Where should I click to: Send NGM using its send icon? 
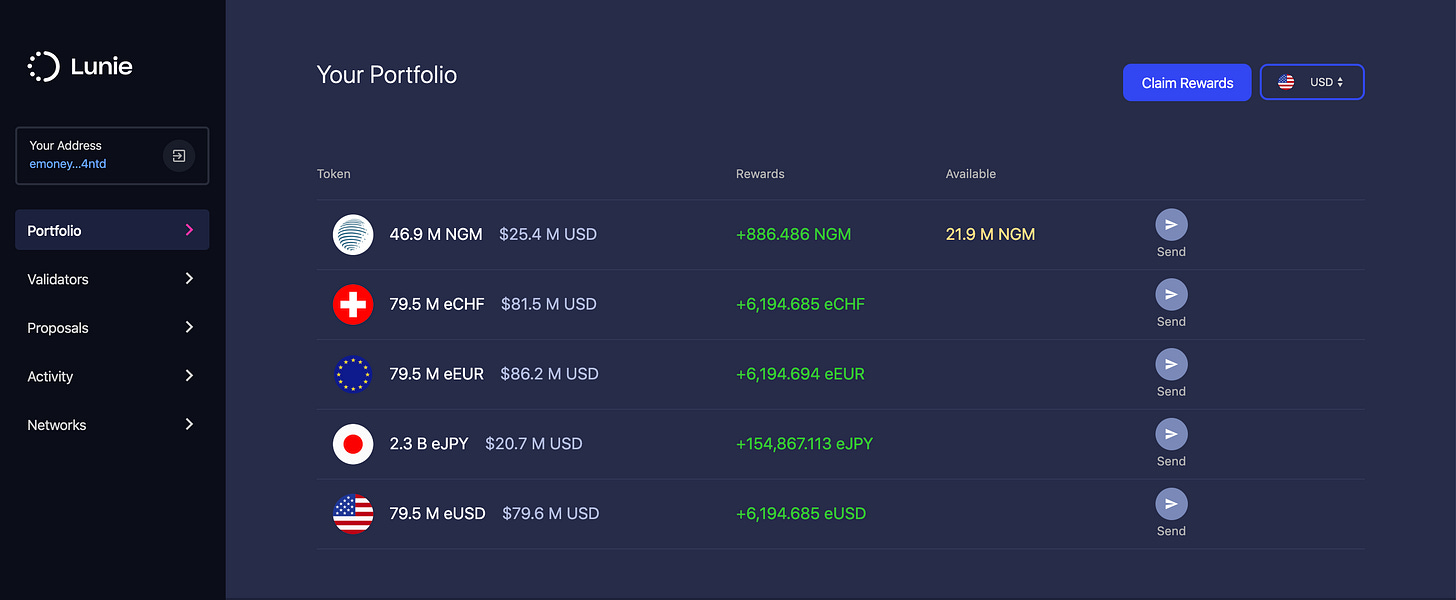point(1171,225)
